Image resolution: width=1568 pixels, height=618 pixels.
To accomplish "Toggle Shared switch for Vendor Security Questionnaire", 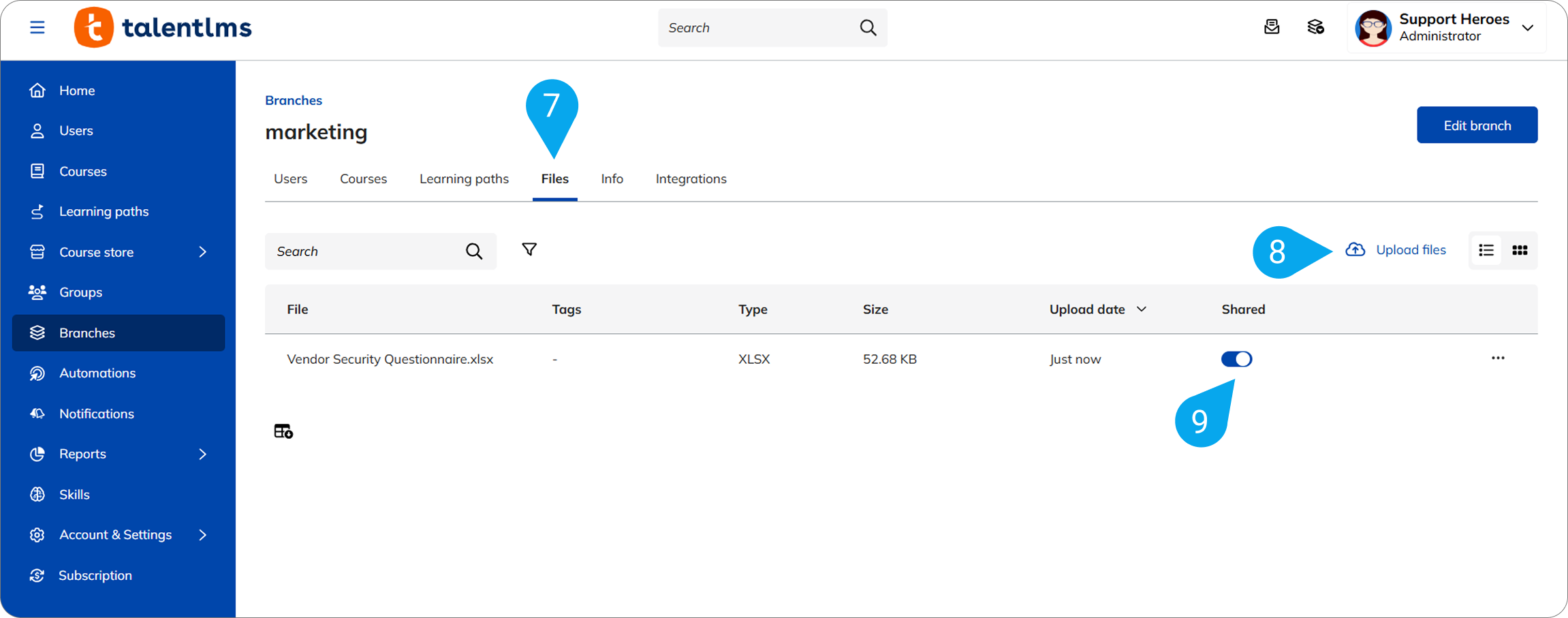I will 1236,359.
